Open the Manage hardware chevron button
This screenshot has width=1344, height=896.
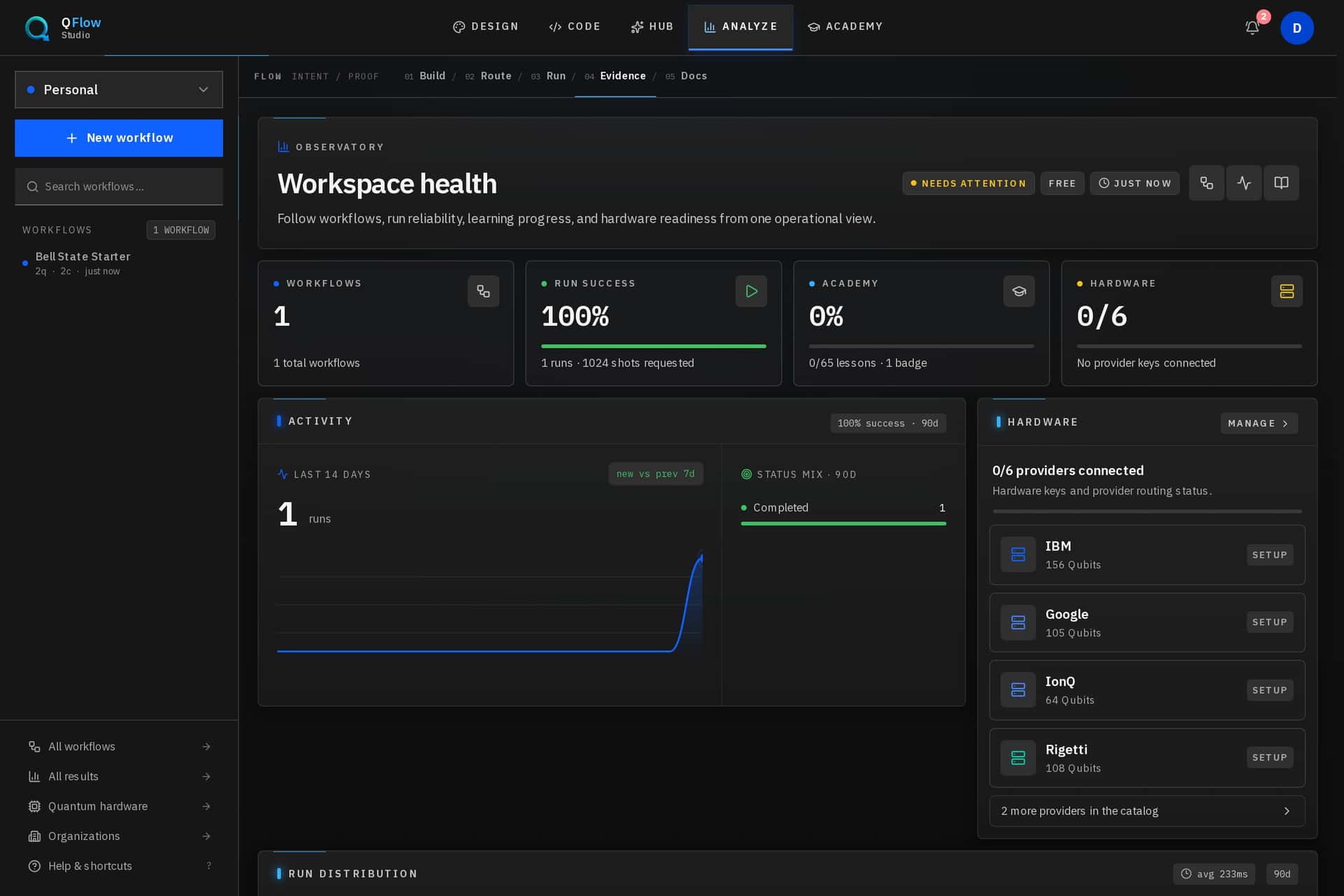[x=1259, y=423]
